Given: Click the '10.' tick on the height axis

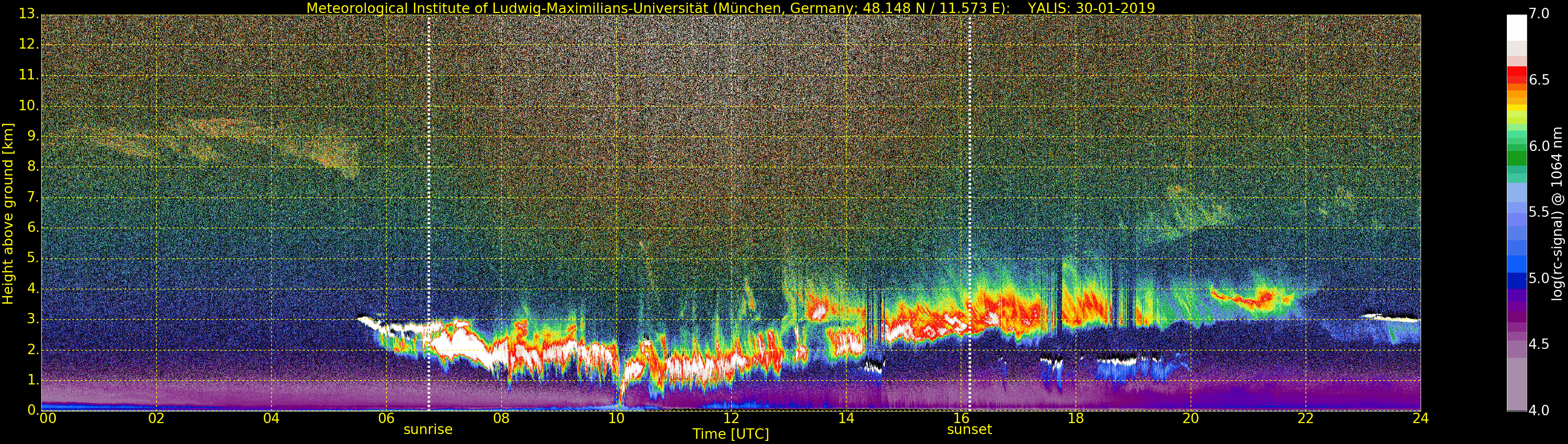Looking at the screenshot, I should (29, 106).
